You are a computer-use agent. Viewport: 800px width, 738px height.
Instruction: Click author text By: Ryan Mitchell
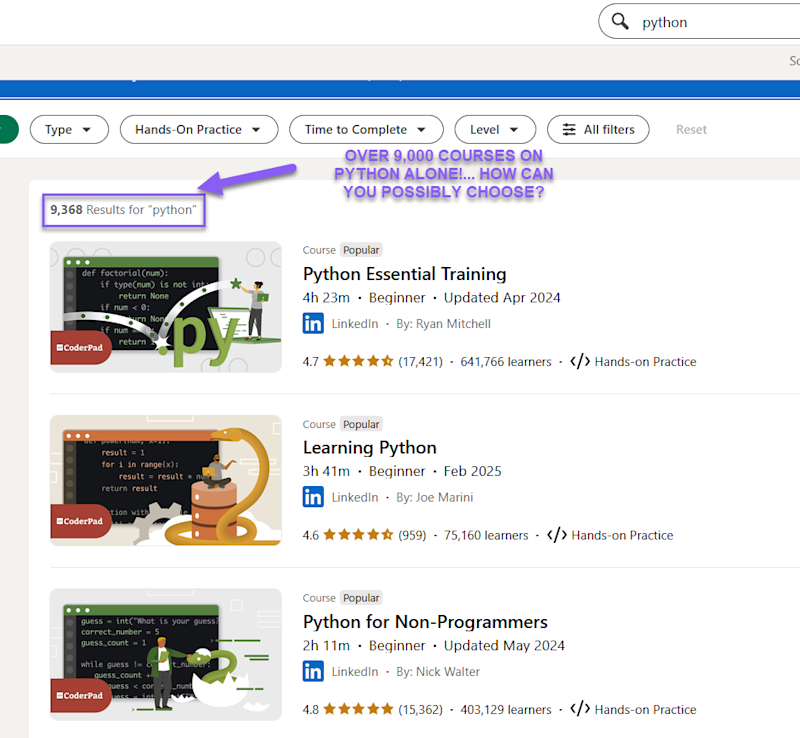443,324
